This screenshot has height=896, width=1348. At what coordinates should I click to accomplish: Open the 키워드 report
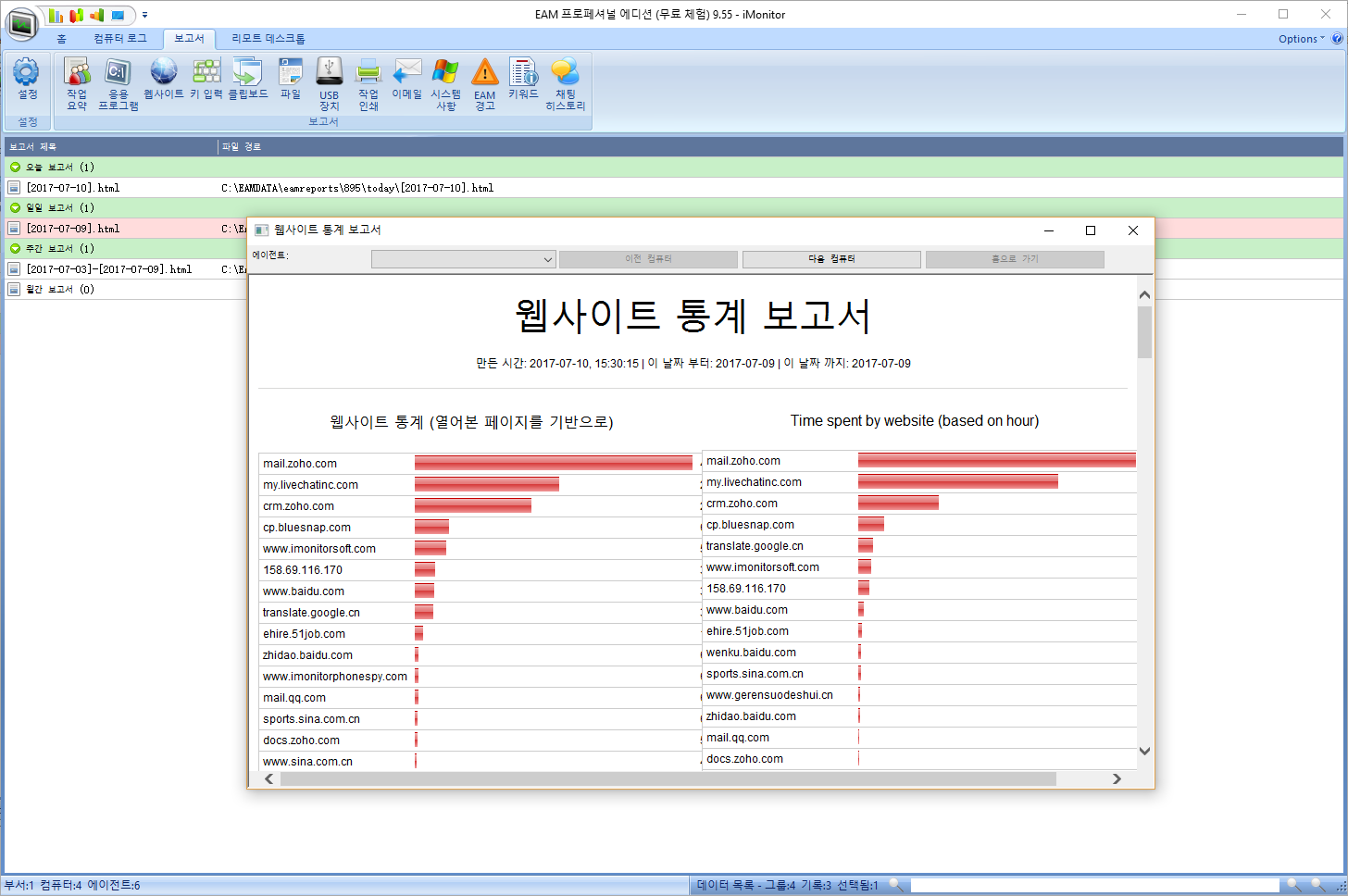click(523, 79)
